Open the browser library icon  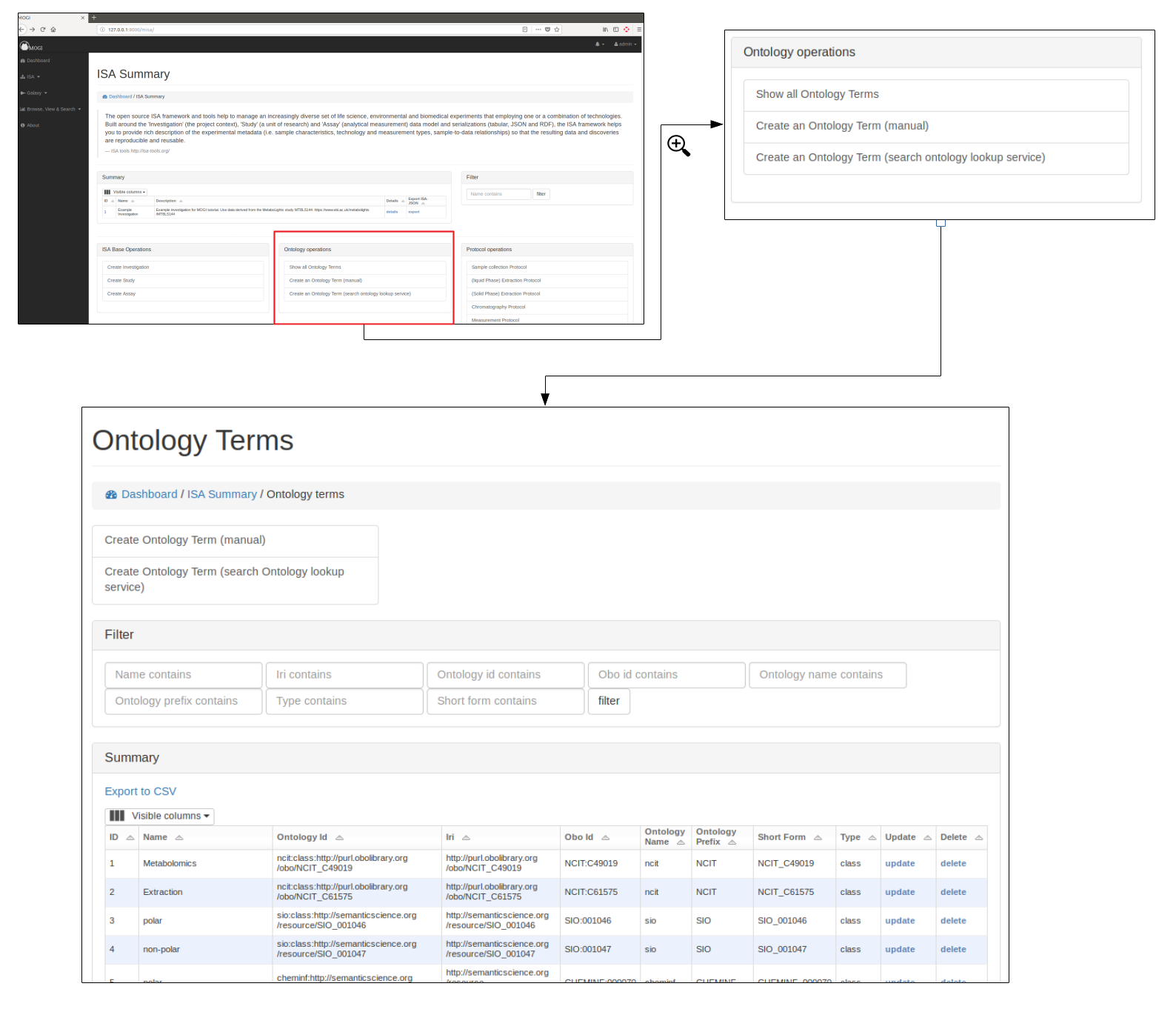pos(605,30)
